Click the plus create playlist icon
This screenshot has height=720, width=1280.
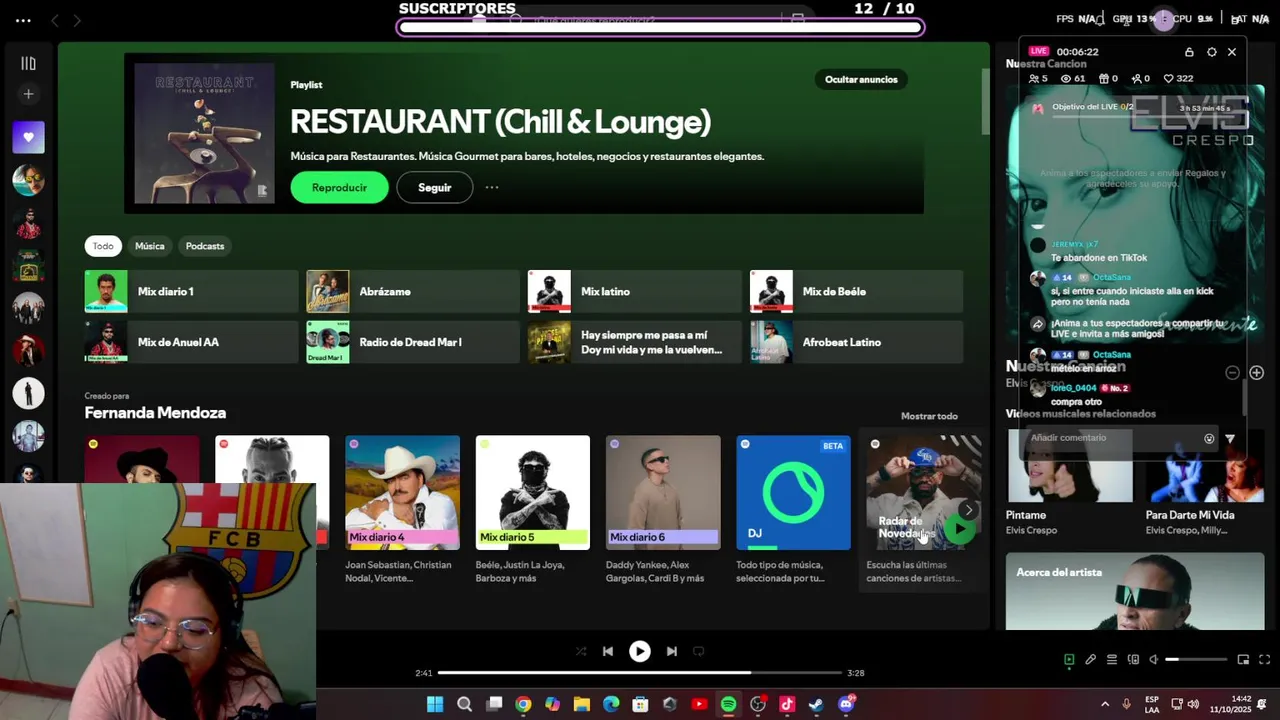click(28, 94)
